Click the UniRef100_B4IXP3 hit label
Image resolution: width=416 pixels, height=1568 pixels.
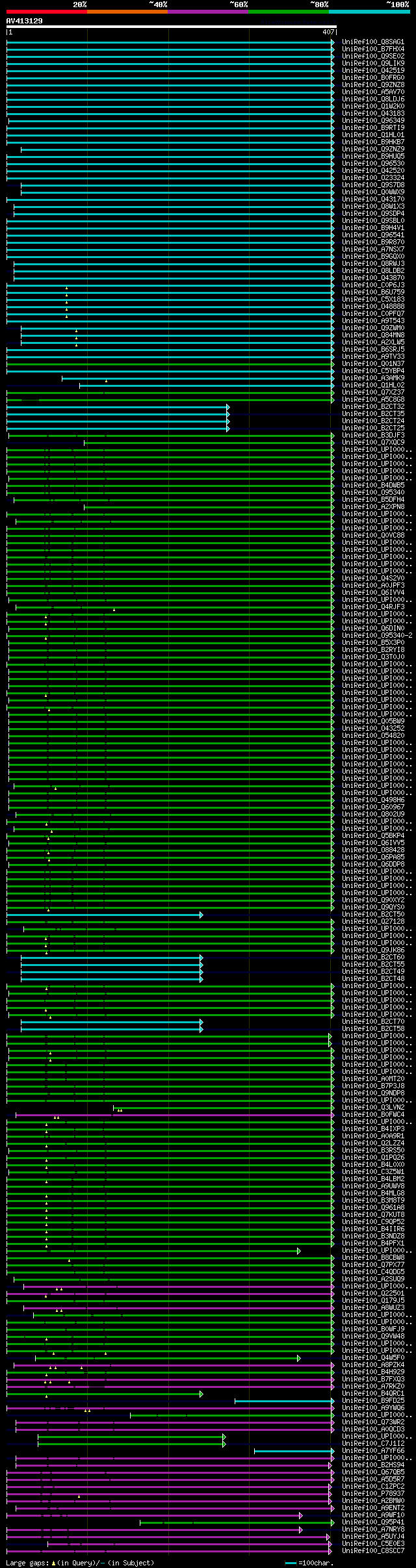(x=373, y=1129)
